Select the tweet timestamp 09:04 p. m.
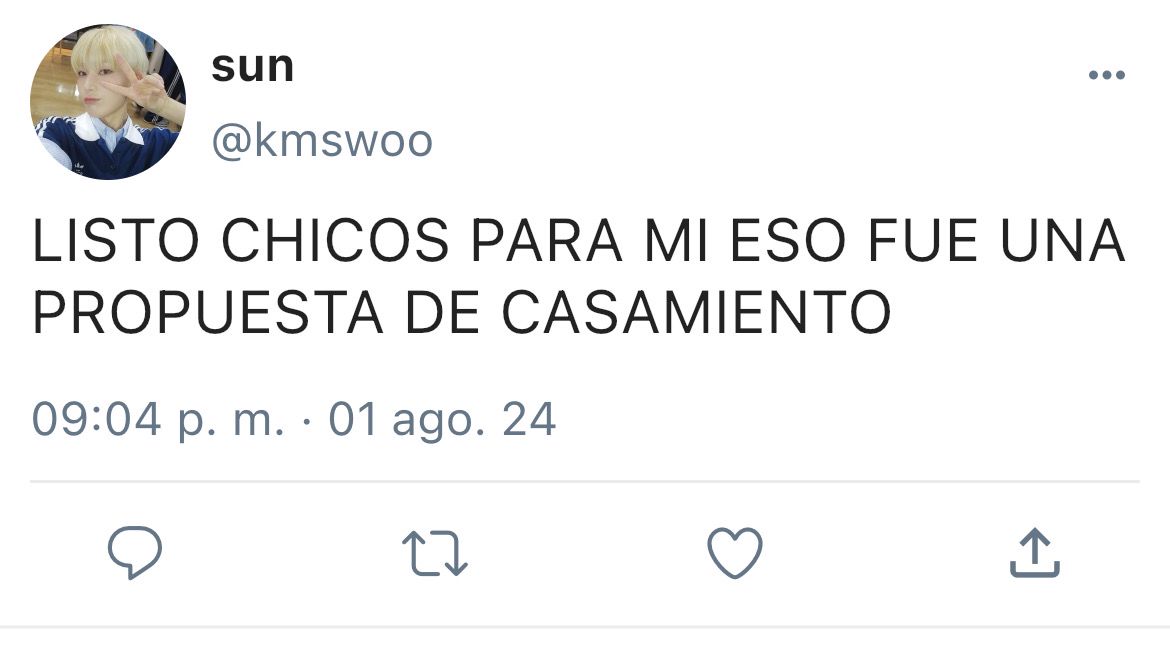 158,420
